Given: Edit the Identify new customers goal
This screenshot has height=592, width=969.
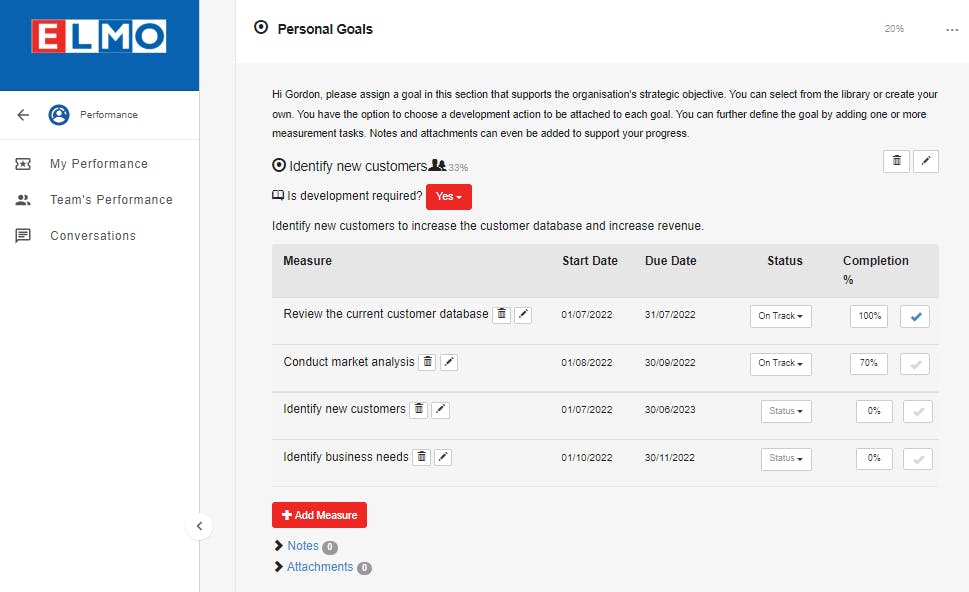Looking at the screenshot, I should (926, 161).
